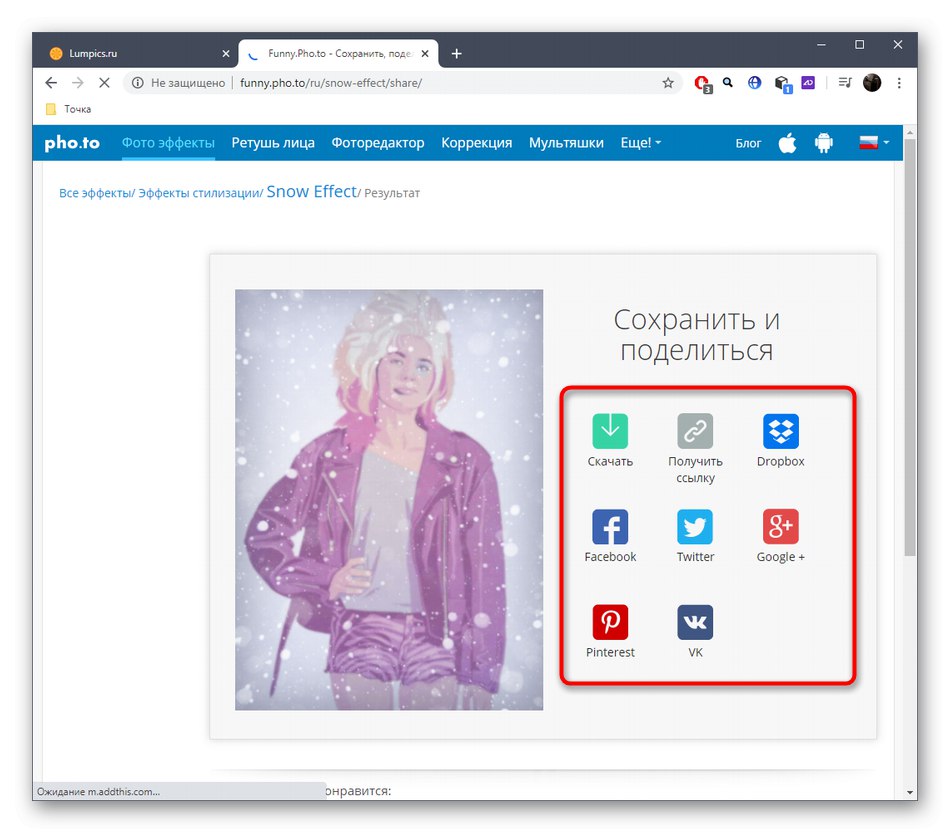
Task: Click the scrollbar down arrow
Action: coord(909,792)
